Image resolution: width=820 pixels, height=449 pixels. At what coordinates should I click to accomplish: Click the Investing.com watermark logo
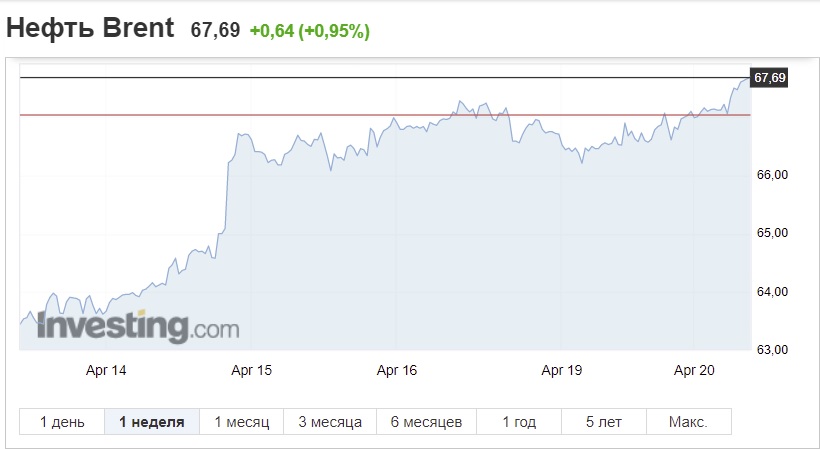click(138, 327)
